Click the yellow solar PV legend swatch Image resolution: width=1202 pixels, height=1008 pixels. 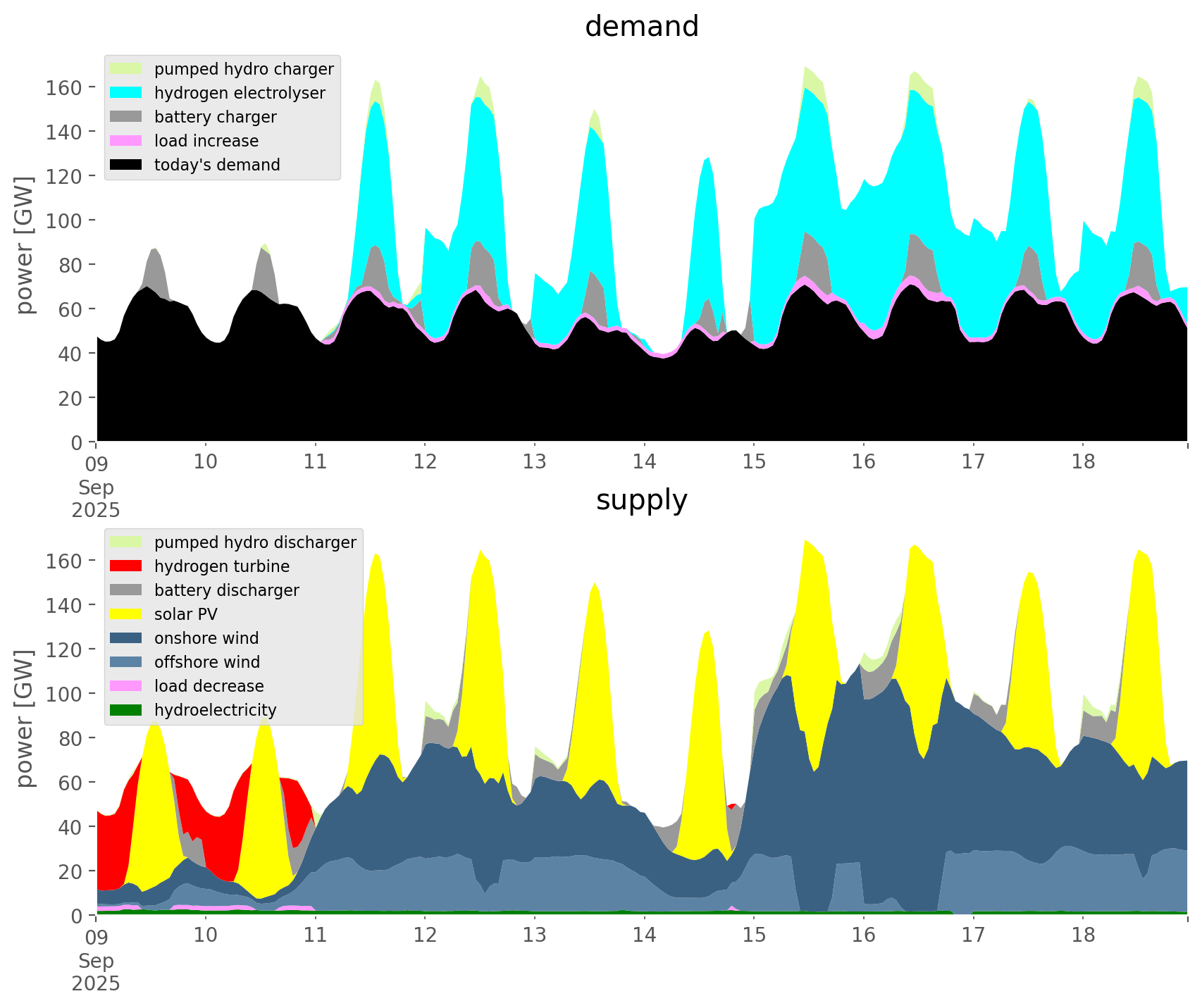pos(126,614)
